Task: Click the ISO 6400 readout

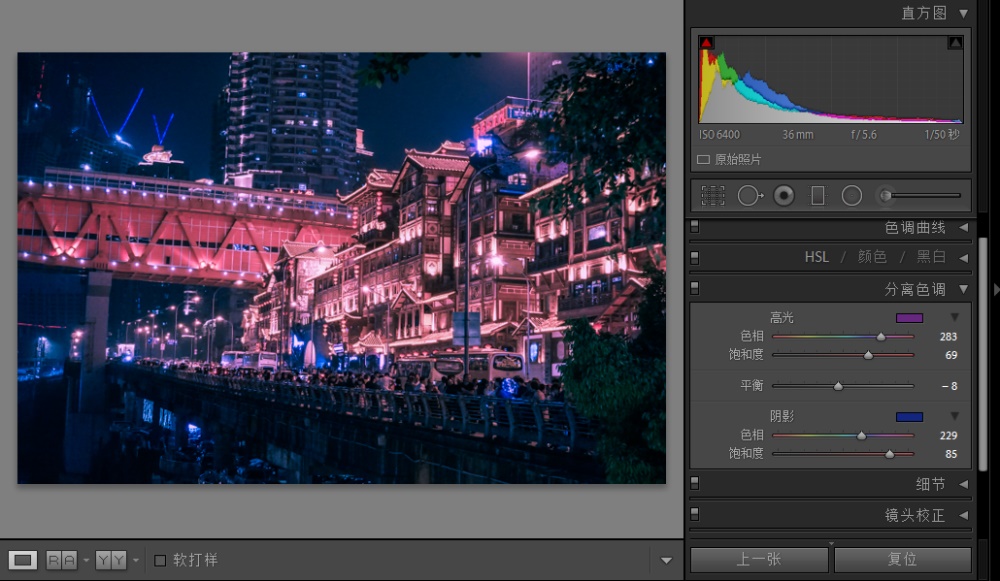Action: click(x=719, y=135)
